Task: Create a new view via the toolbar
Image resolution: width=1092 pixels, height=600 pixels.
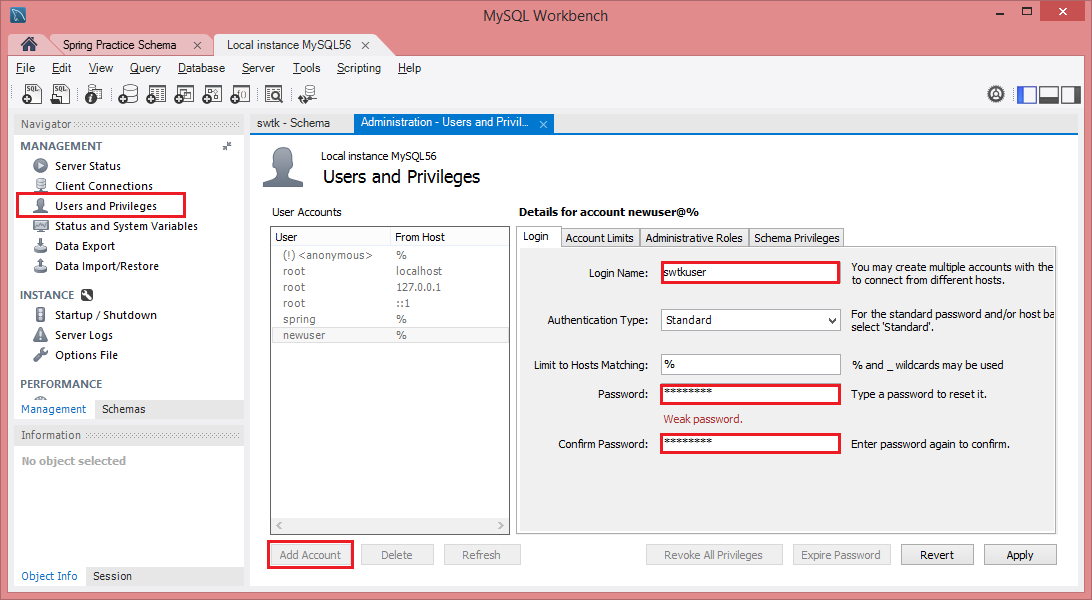Action: coord(184,93)
